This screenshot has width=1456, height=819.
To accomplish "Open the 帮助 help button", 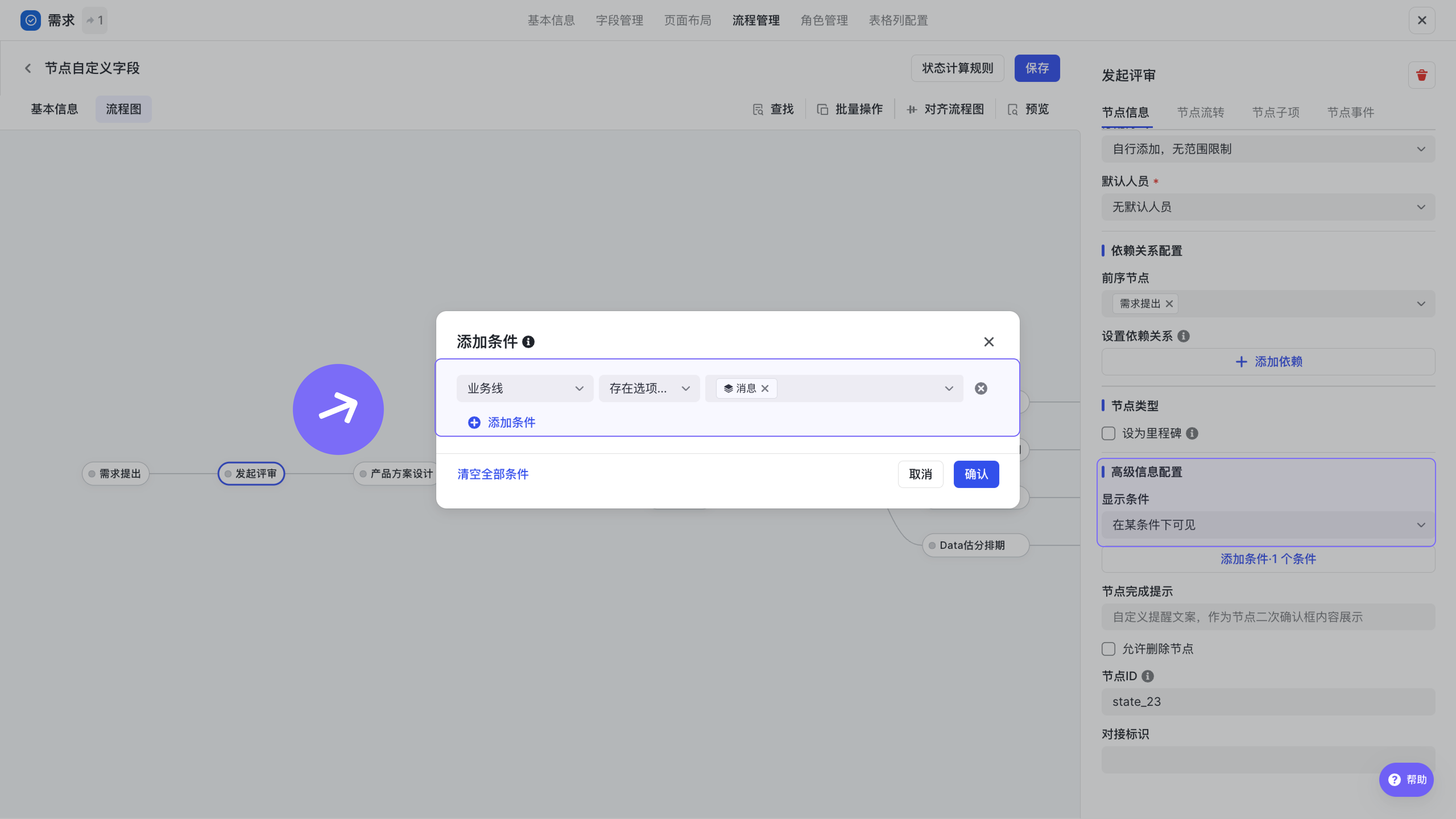I will 1406,780.
